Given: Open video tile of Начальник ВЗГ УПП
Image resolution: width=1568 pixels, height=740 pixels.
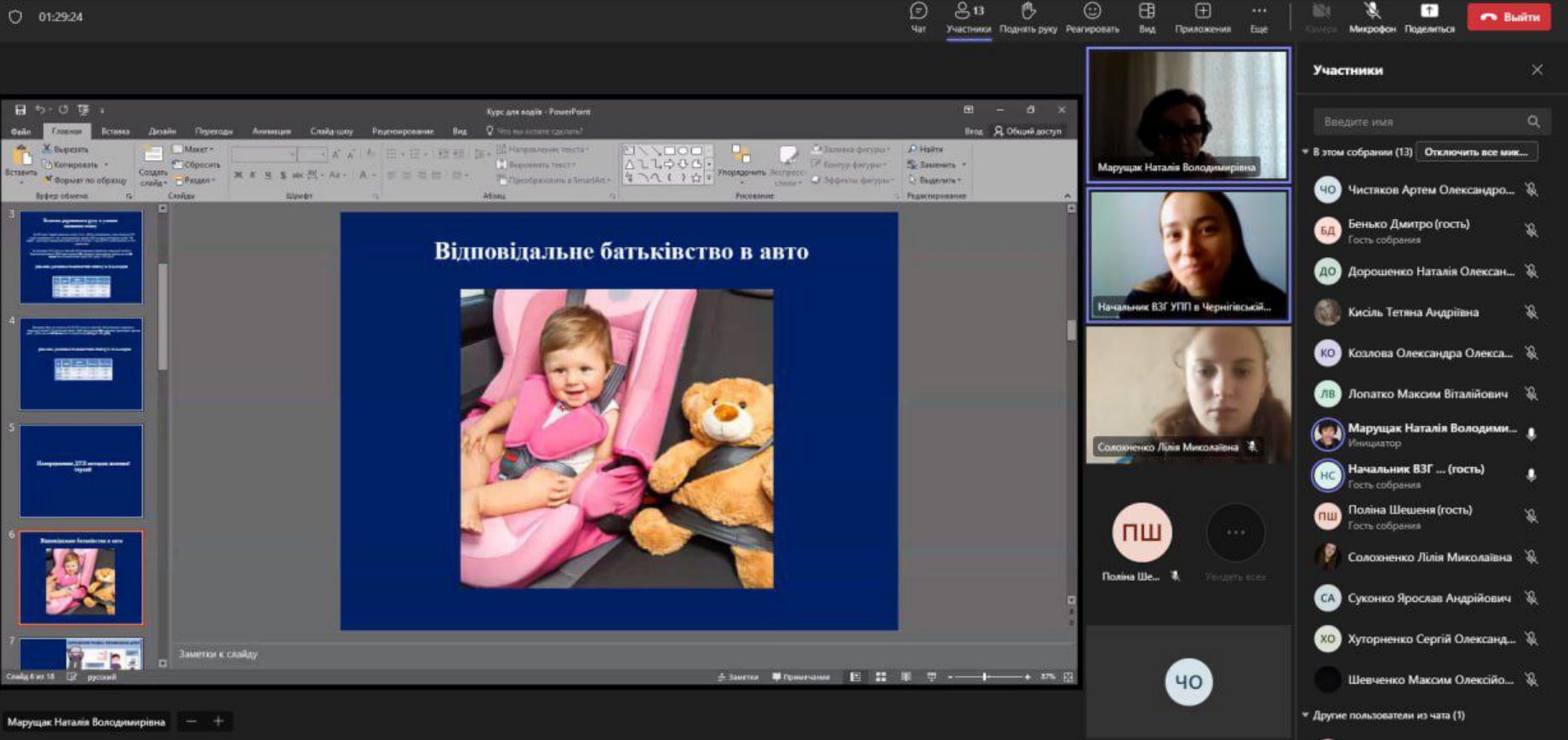Looking at the screenshot, I should point(1188,255).
